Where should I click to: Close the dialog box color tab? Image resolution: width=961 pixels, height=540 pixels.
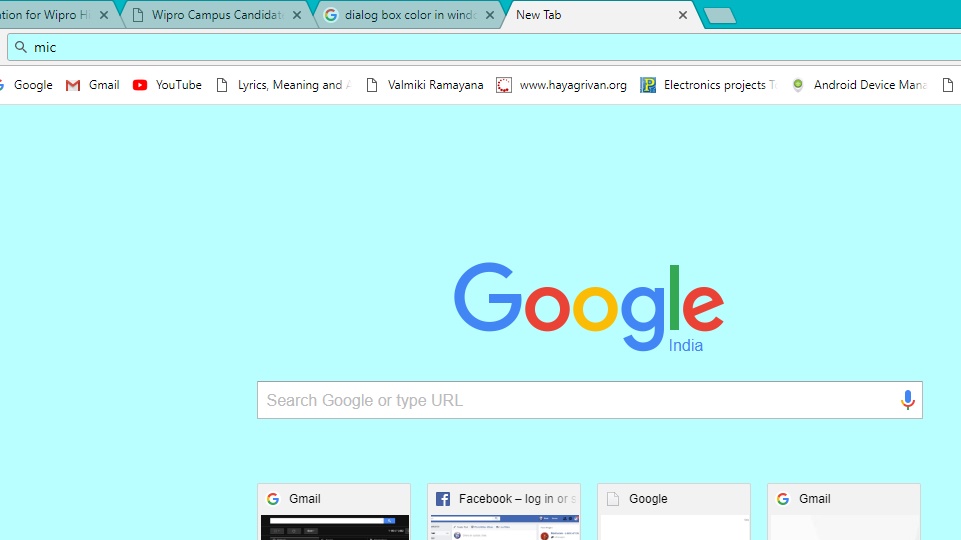pyautogui.click(x=490, y=15)
